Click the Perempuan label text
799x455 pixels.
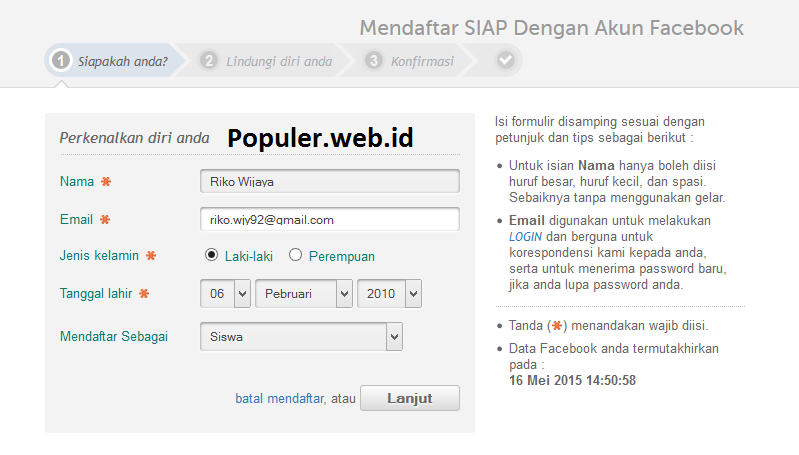[342, 256]
